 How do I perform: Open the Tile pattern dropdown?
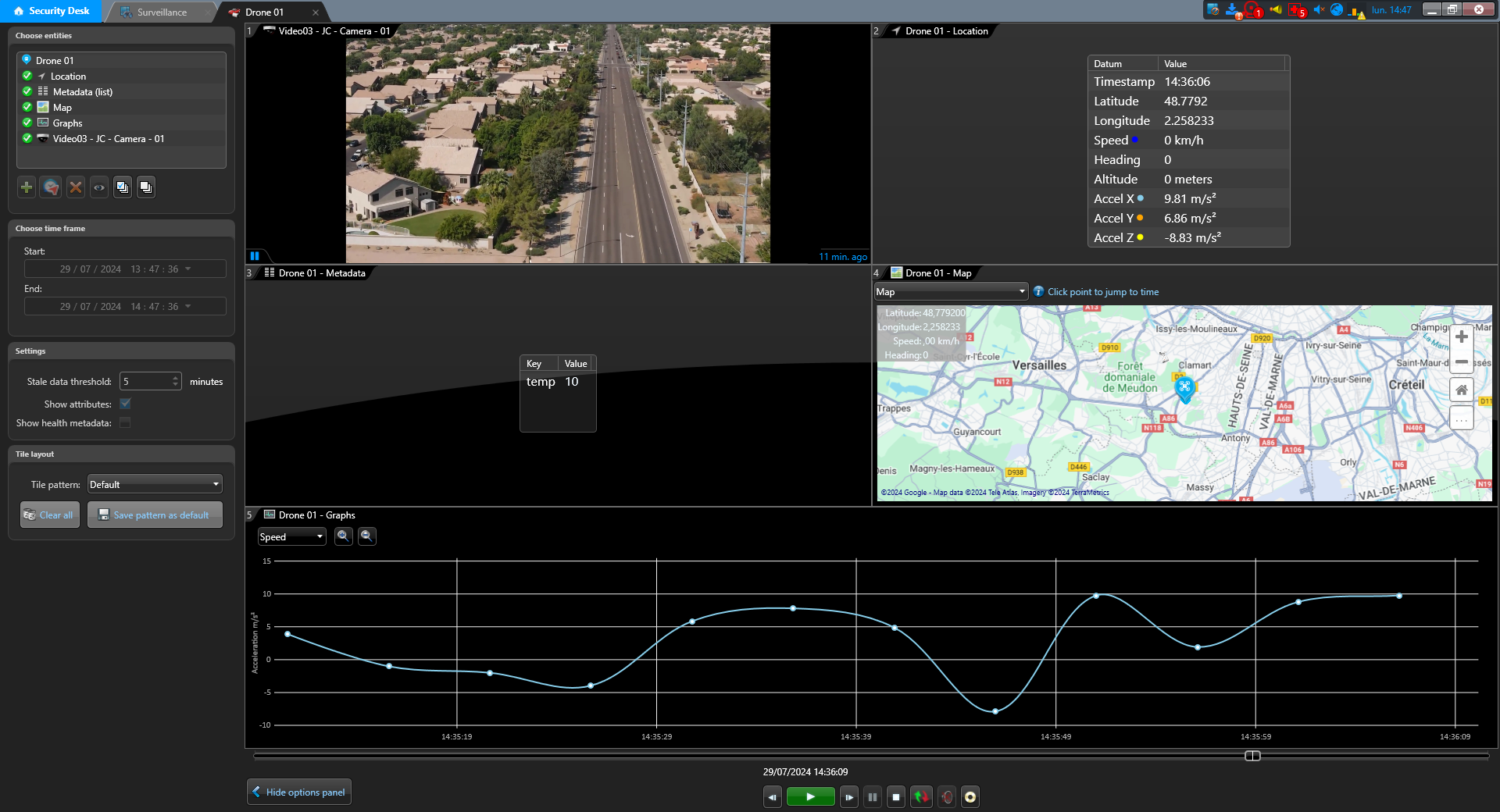155,485
